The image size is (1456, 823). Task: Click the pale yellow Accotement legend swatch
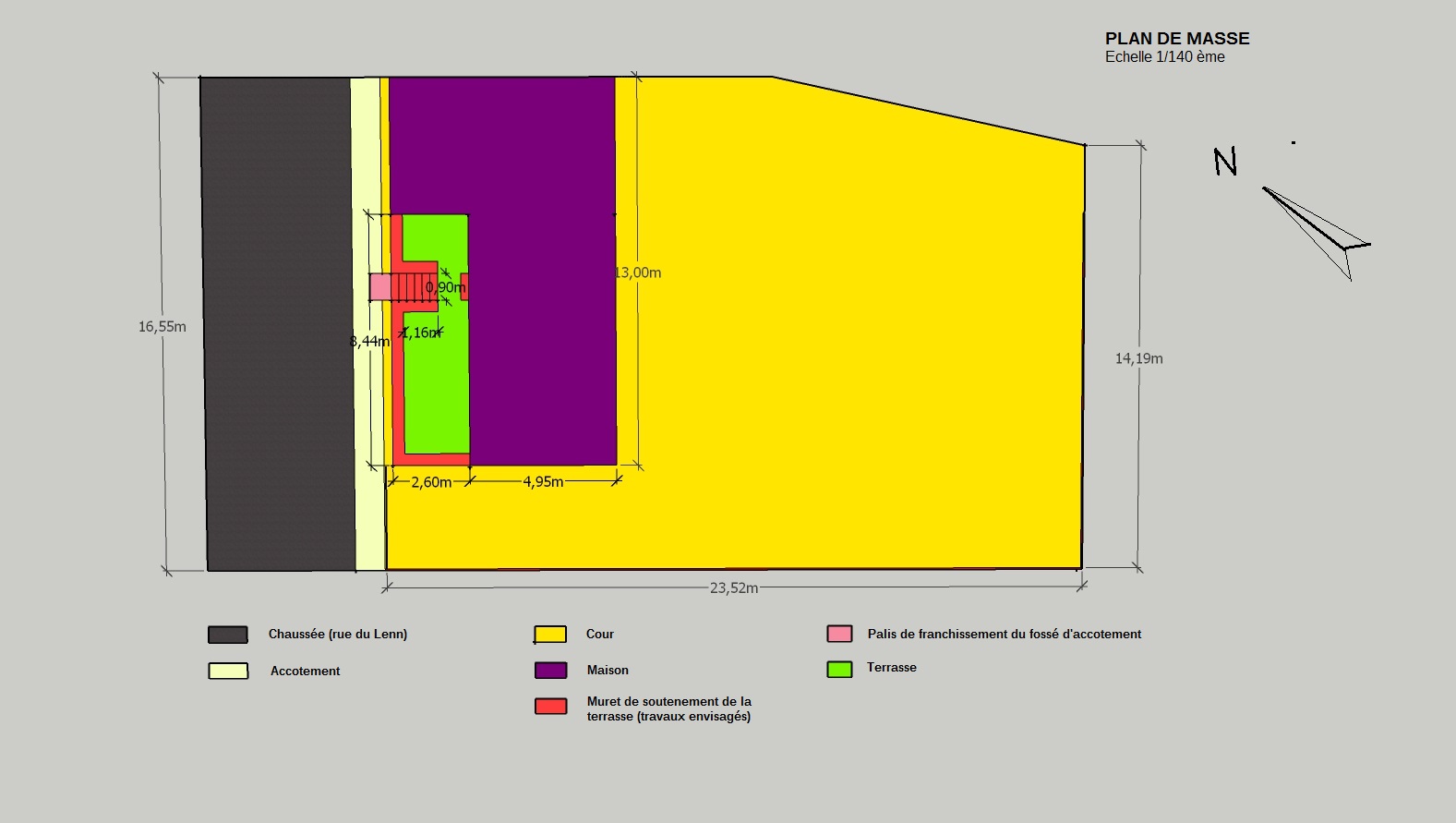coord(228,672)
